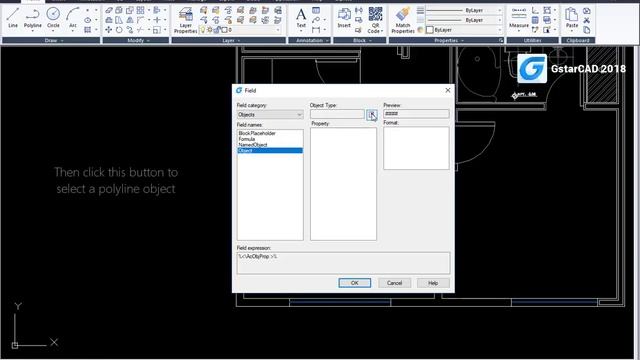Click the calculator icon in Utilities panel
The image size is (640, 360).
pyautogui.click(x=535, y=20)
